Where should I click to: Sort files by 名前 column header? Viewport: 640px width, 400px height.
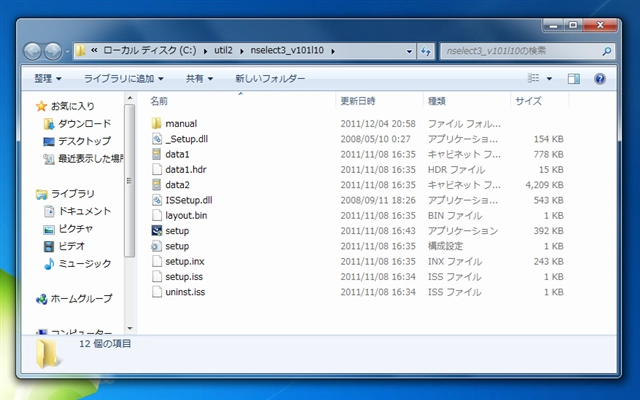[159, 101]
